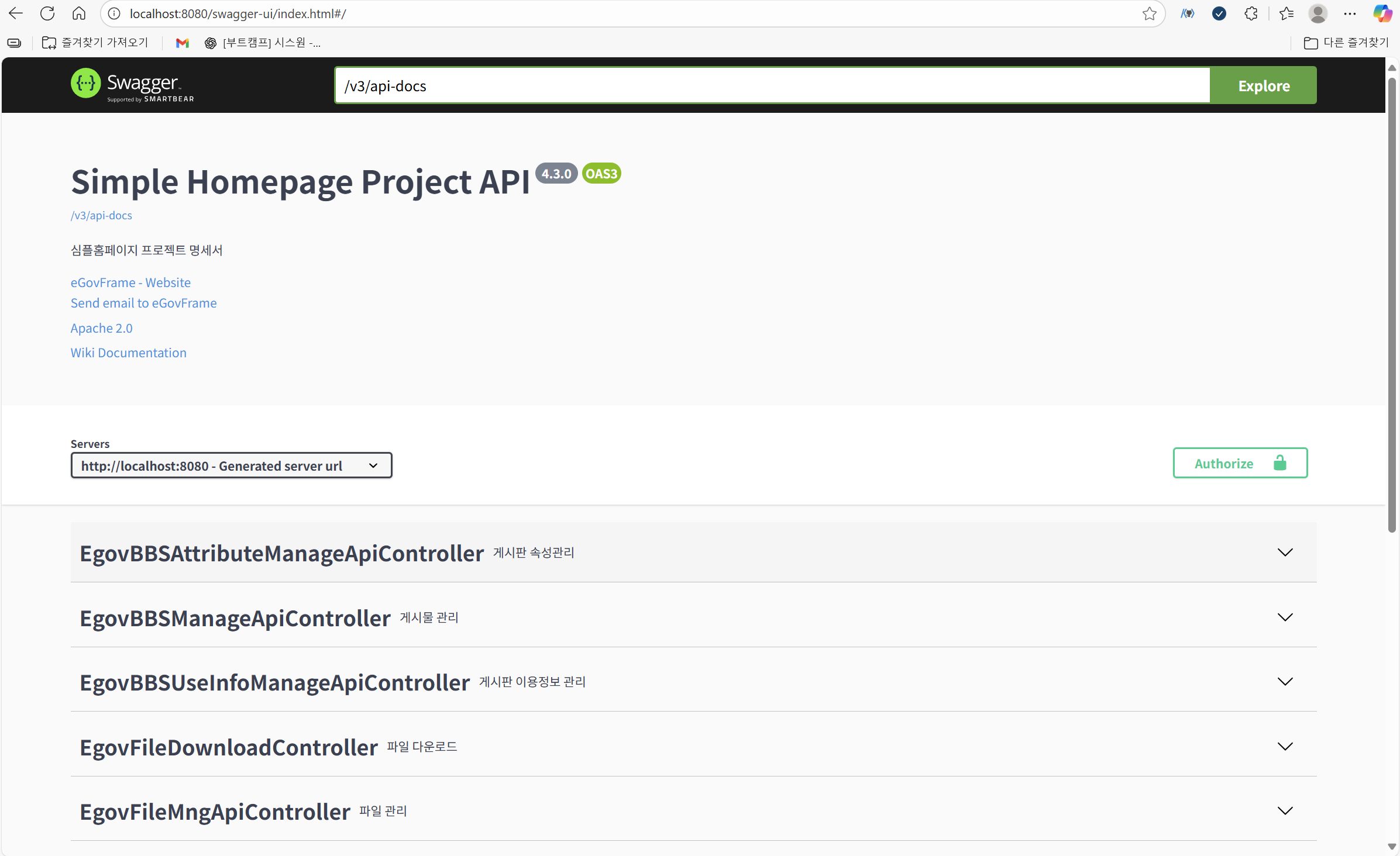Open the Authorize dialog

pyautogui.click(x=1240, y=463)
